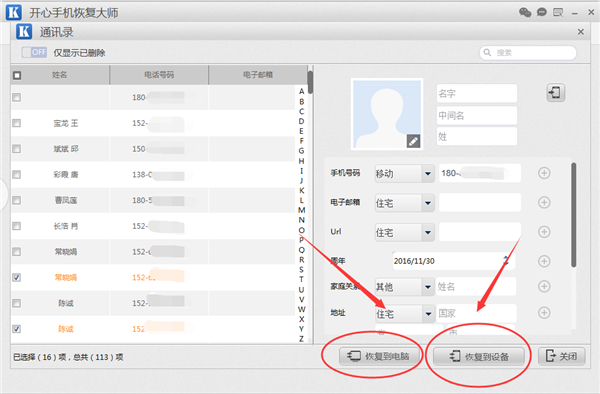Click the WeChat icon in title bar
The width and height of the screenshot is (600, 394).
(525, 12)
